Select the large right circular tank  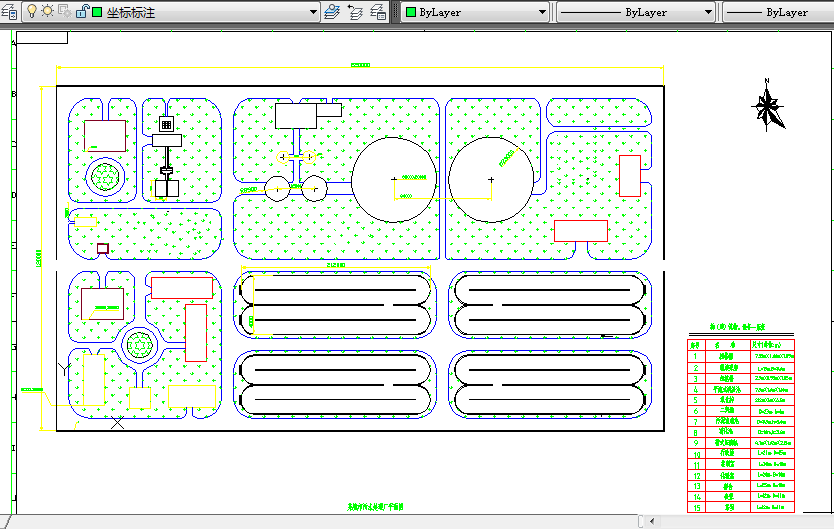(x=490, y=179)
